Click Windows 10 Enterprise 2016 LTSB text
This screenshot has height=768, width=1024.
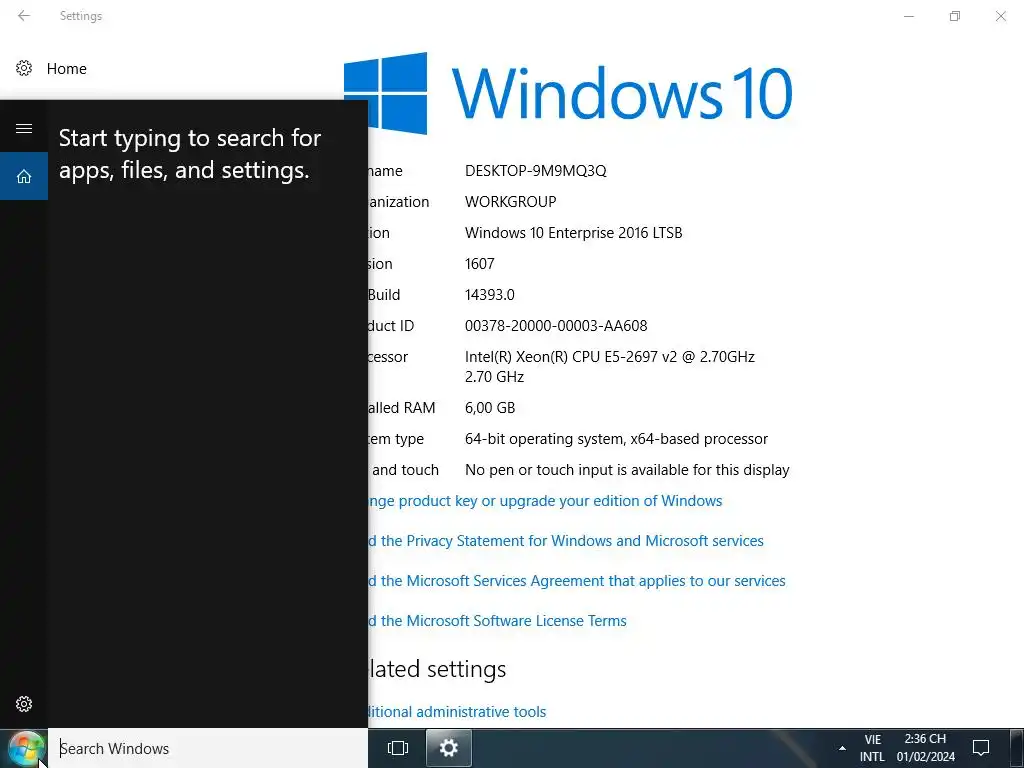(573, 232)
